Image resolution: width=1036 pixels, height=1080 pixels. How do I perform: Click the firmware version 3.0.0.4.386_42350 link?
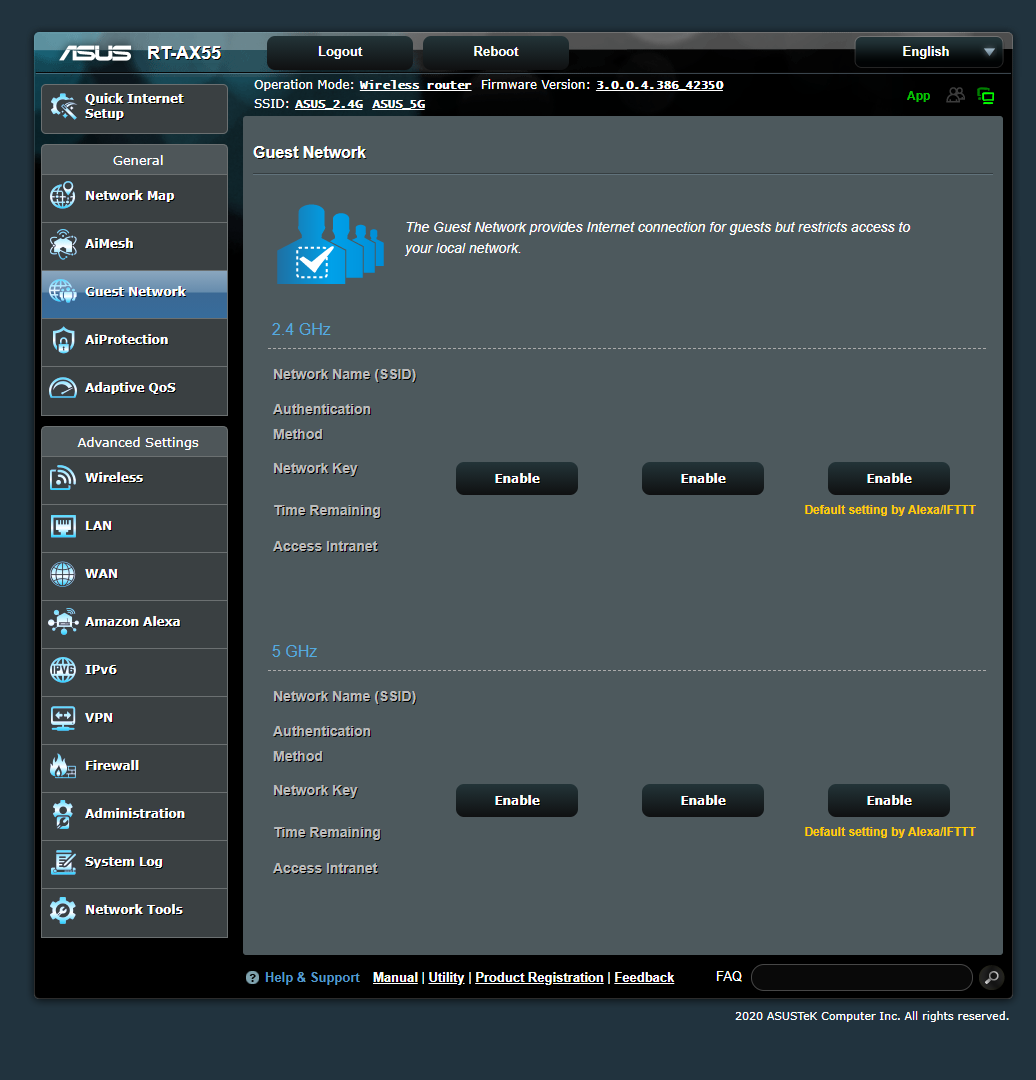[x=659, y=85]
